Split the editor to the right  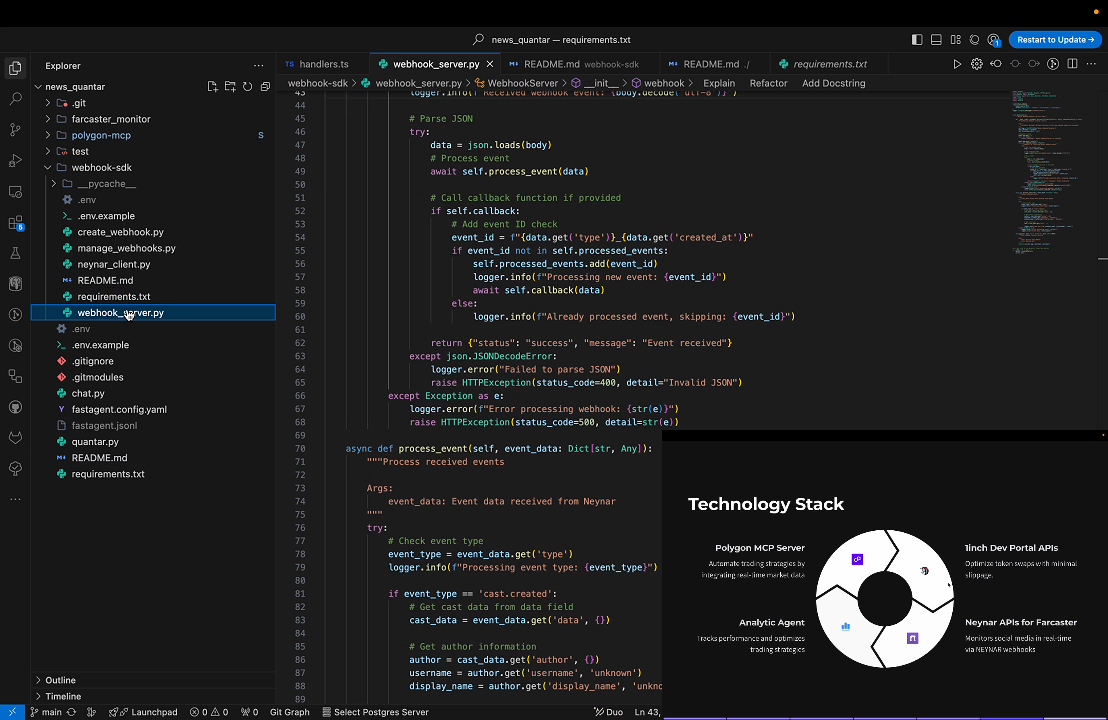coord(1072,64)
